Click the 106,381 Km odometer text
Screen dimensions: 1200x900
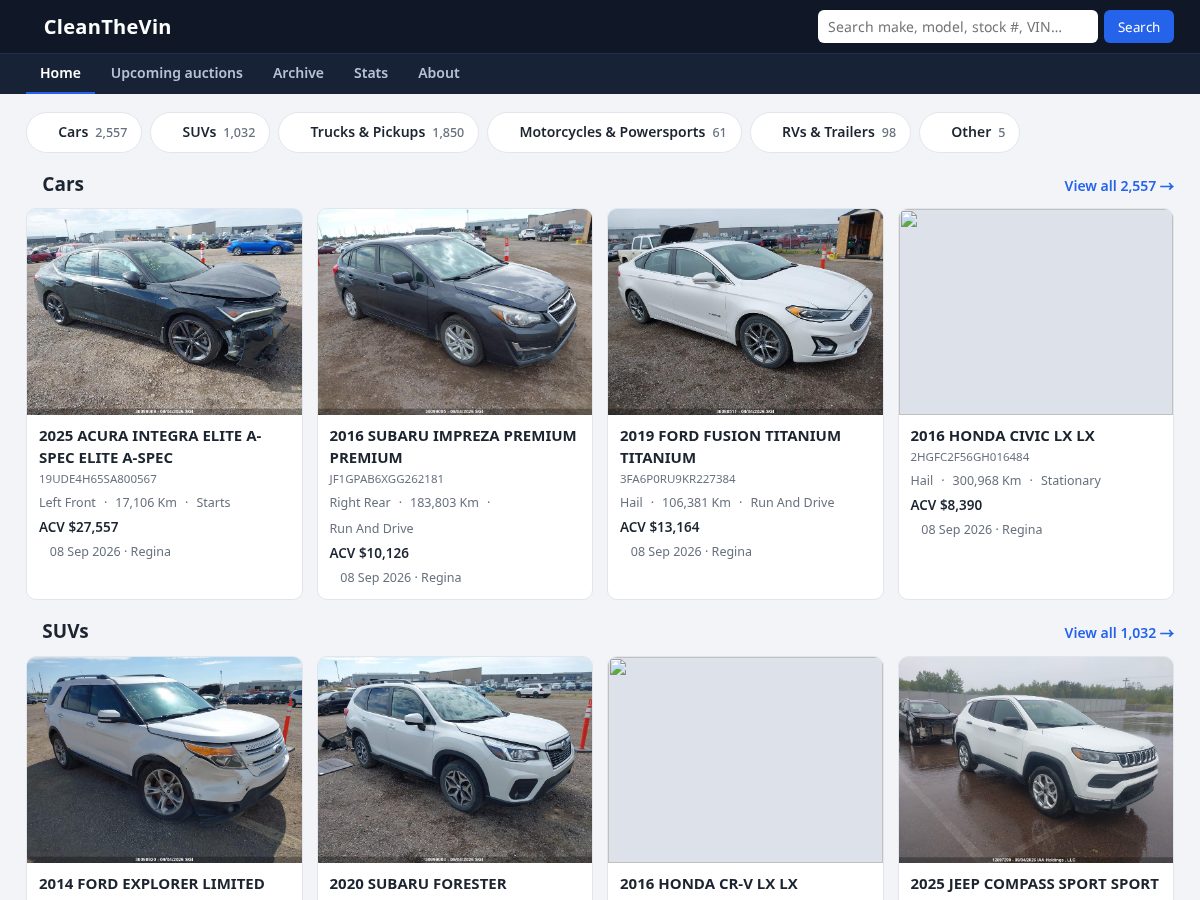pyautogui.click(x=696, y=503)
